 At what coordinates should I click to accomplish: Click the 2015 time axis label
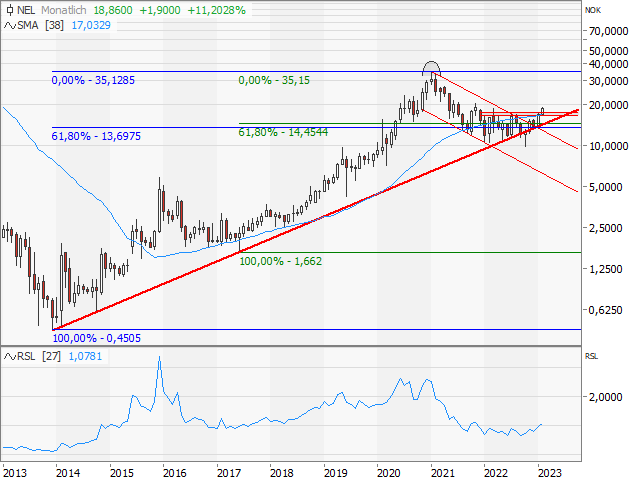click(122, 473)
